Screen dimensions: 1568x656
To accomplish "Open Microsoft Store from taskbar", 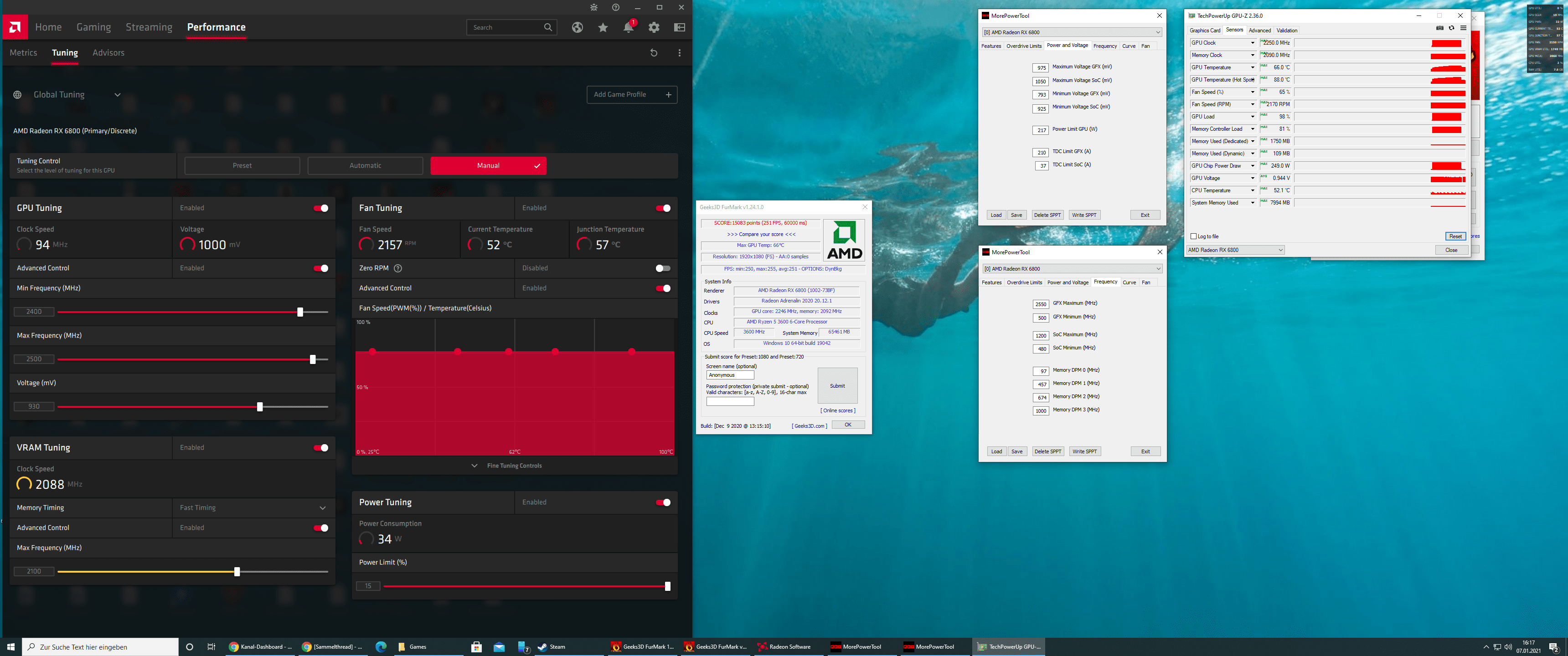I will click(477, 647).
